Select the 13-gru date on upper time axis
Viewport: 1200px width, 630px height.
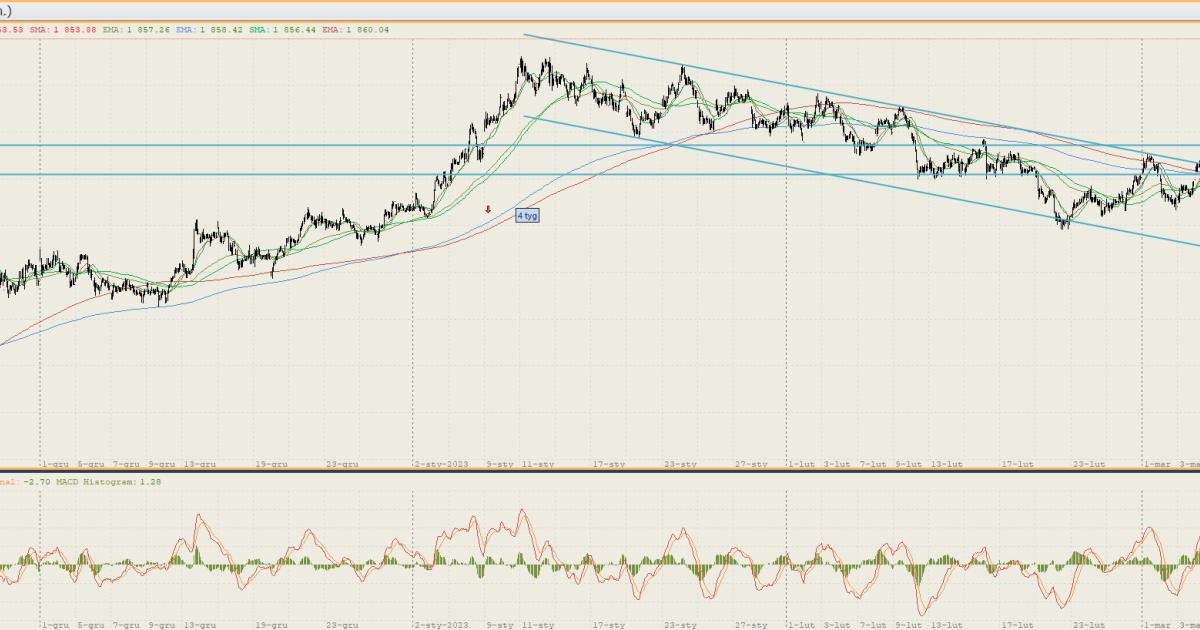click(x=200, y=465)
